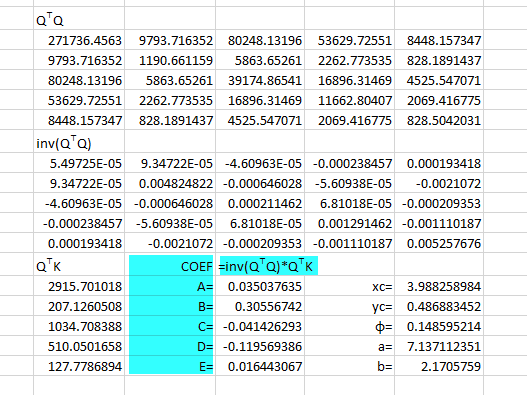
Task: Select the QᵀK heading cell
Action: 79,265
